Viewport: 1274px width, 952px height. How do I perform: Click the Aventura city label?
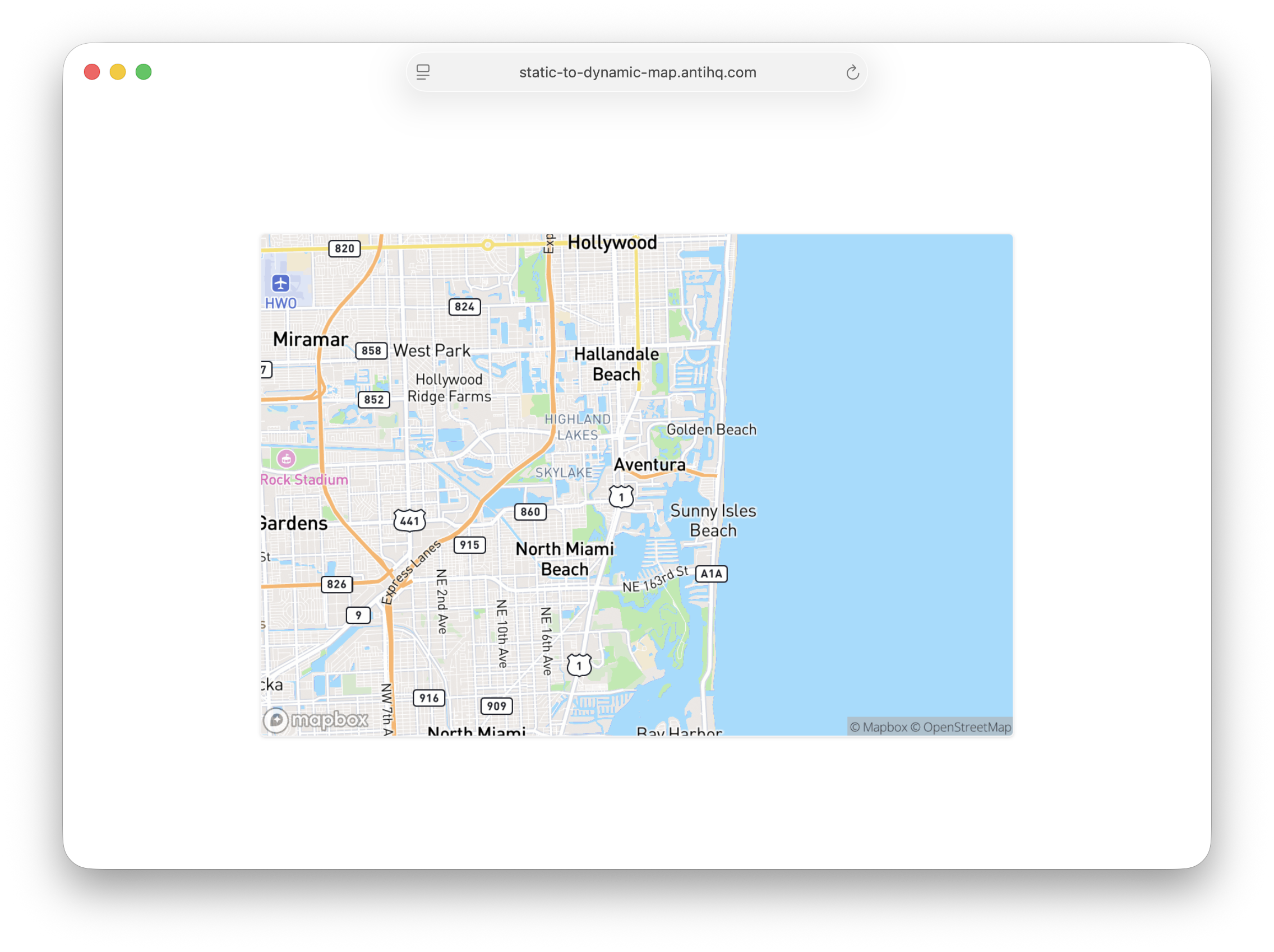(649, 464)
